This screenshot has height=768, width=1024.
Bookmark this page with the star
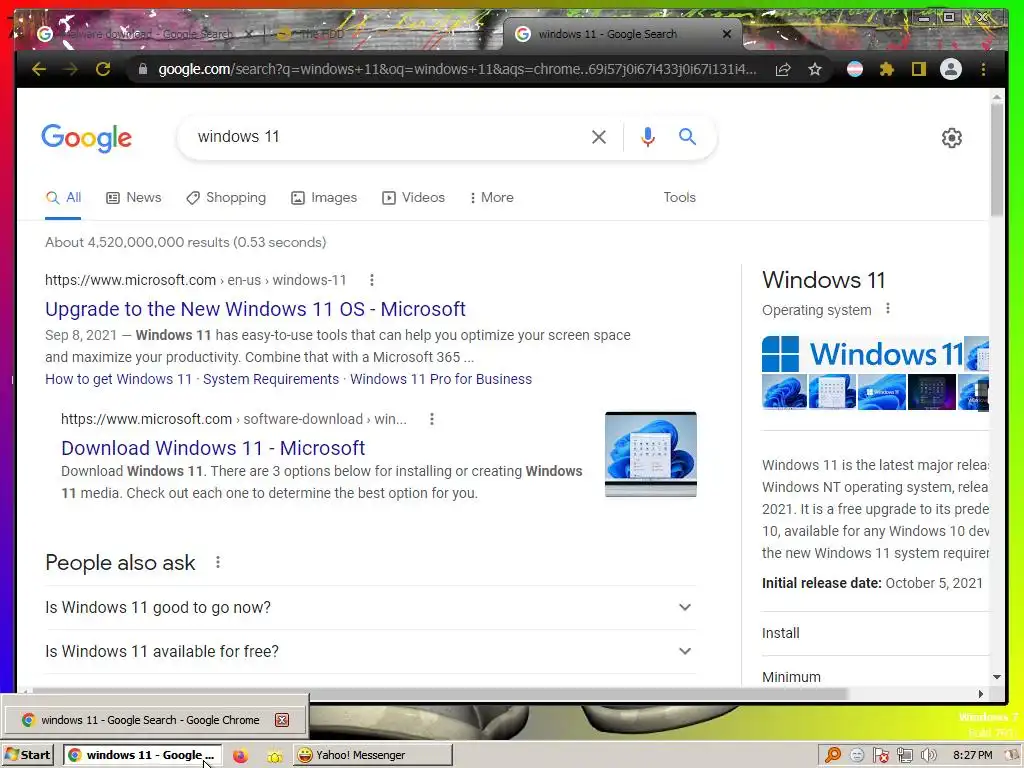814,69
